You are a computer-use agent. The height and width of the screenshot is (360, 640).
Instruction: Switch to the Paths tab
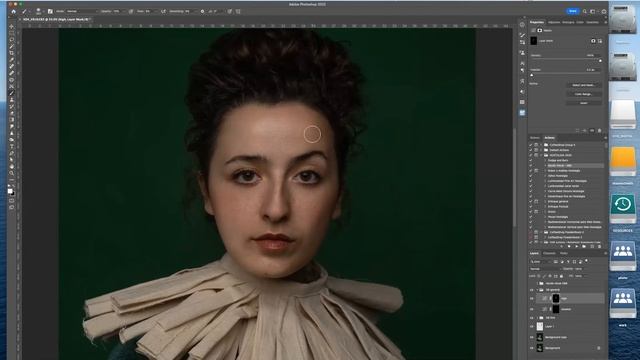click(x=564, y=253)
